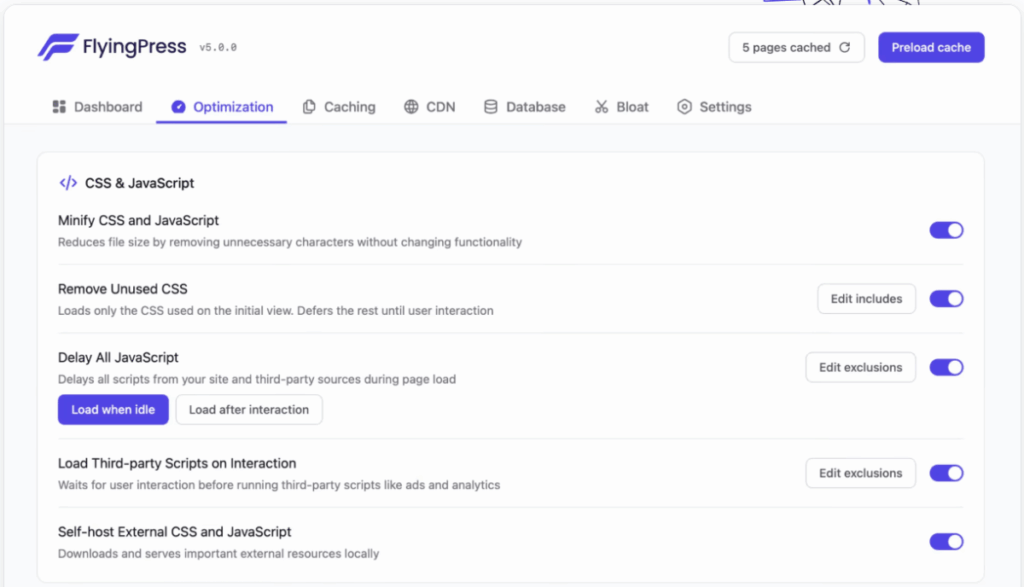Choose the Load when idle option
The width and height of the screenshot is (1024, 587).
click(x=113, y=410)
